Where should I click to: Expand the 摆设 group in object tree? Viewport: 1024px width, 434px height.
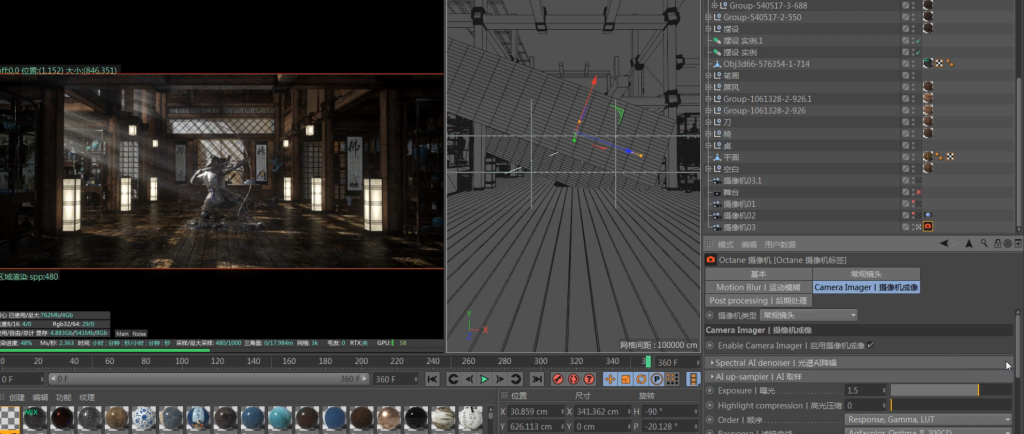709,29
